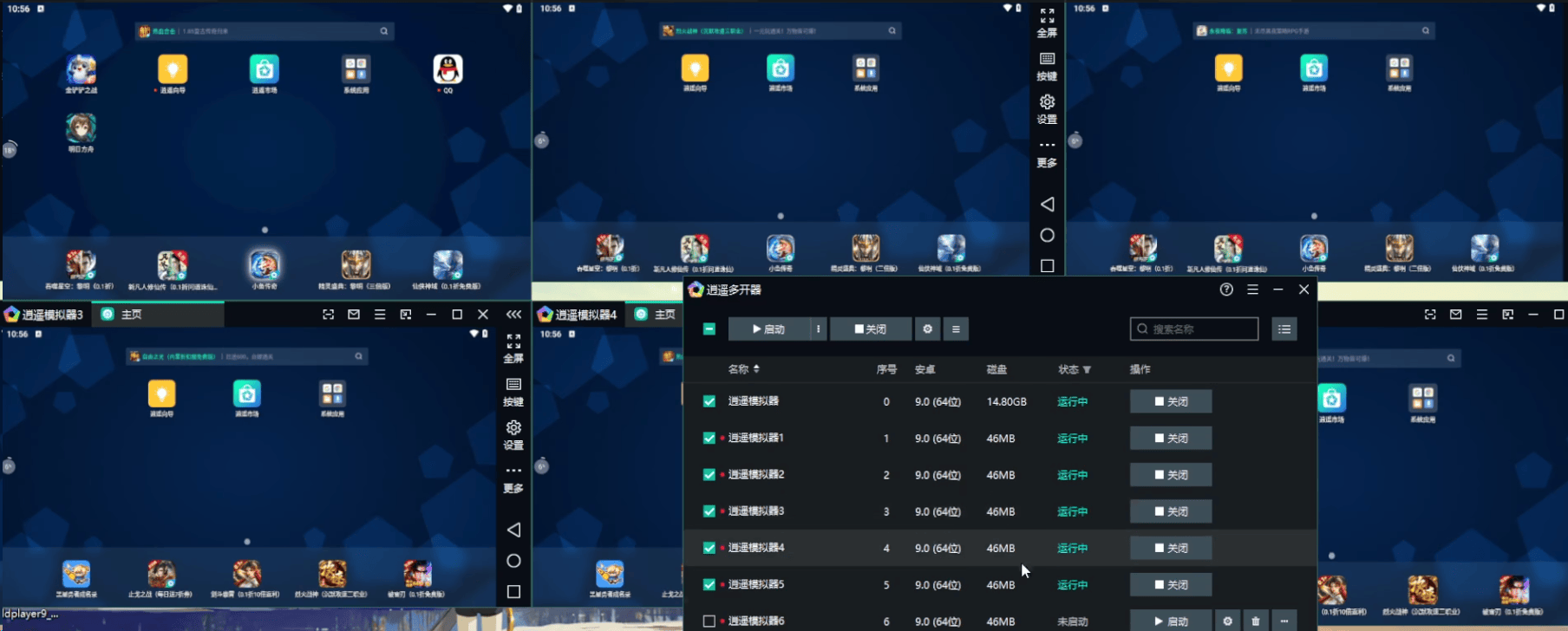
Task: Open 系统应用 folder in the 逍遥模拟器3 window
Action: (332, 398)
